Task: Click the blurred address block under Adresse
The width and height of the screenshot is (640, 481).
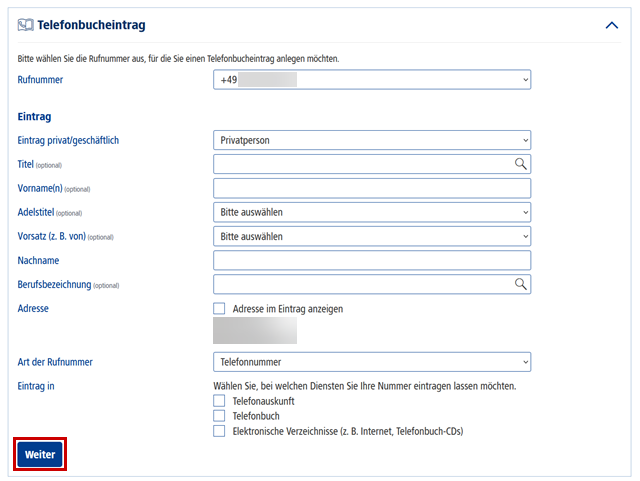Action: coord(255,332)
